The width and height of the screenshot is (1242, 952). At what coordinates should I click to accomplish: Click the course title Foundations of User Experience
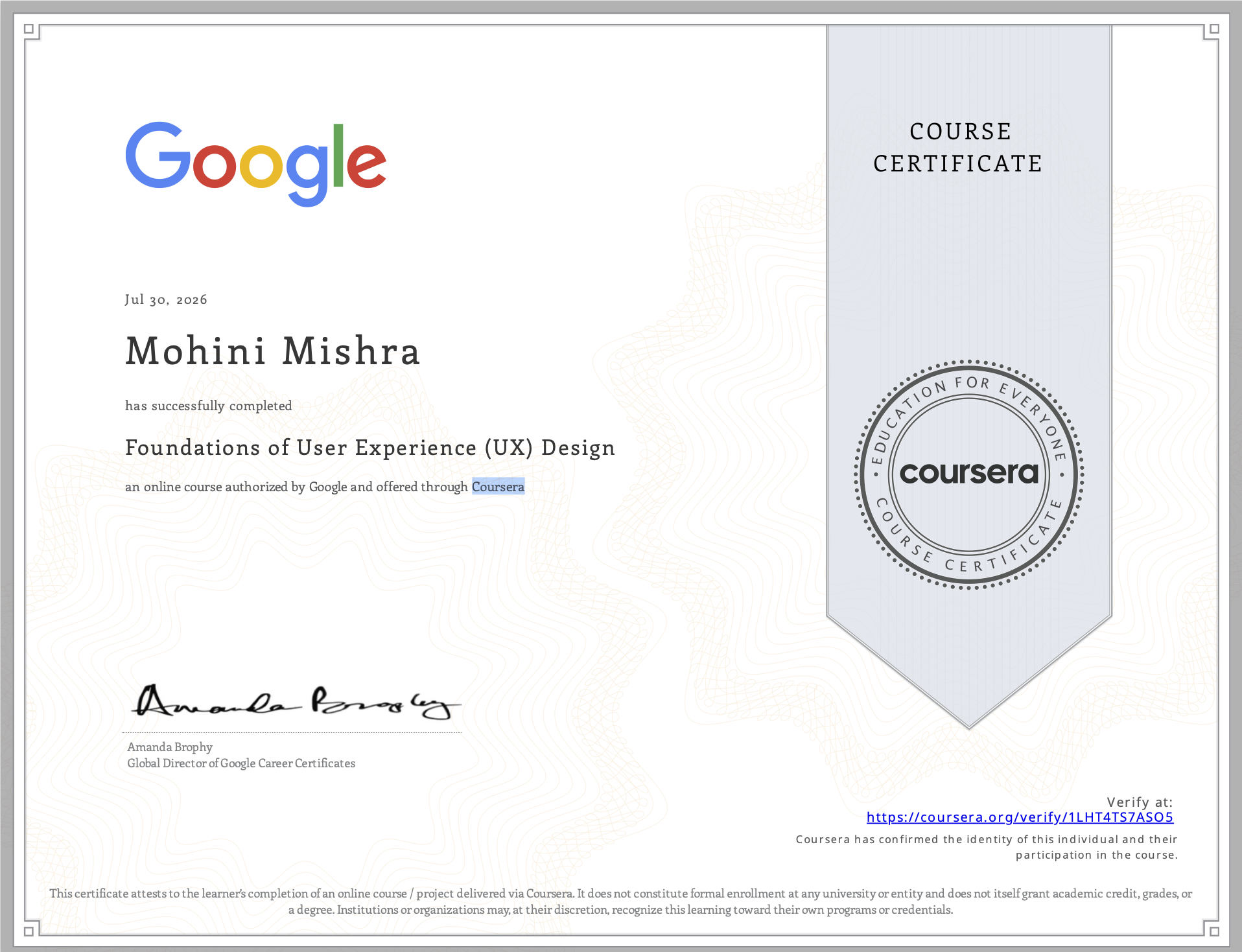(370, 448)
